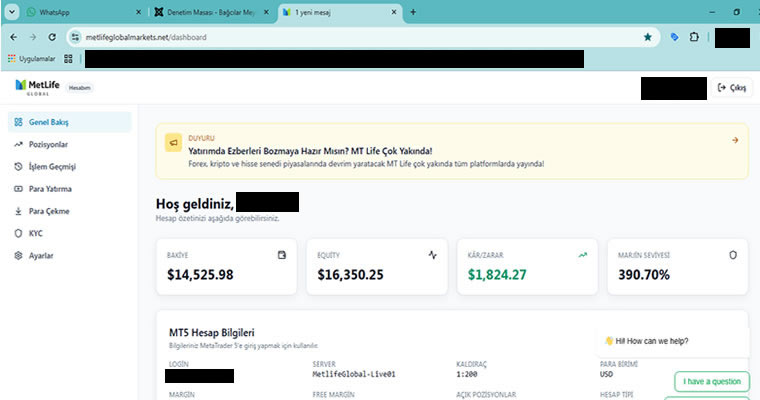The height and width of the screenshot is (400, 760).
Task: Click the shield icon on Marjin Seviyesi card
Action: 733,255
